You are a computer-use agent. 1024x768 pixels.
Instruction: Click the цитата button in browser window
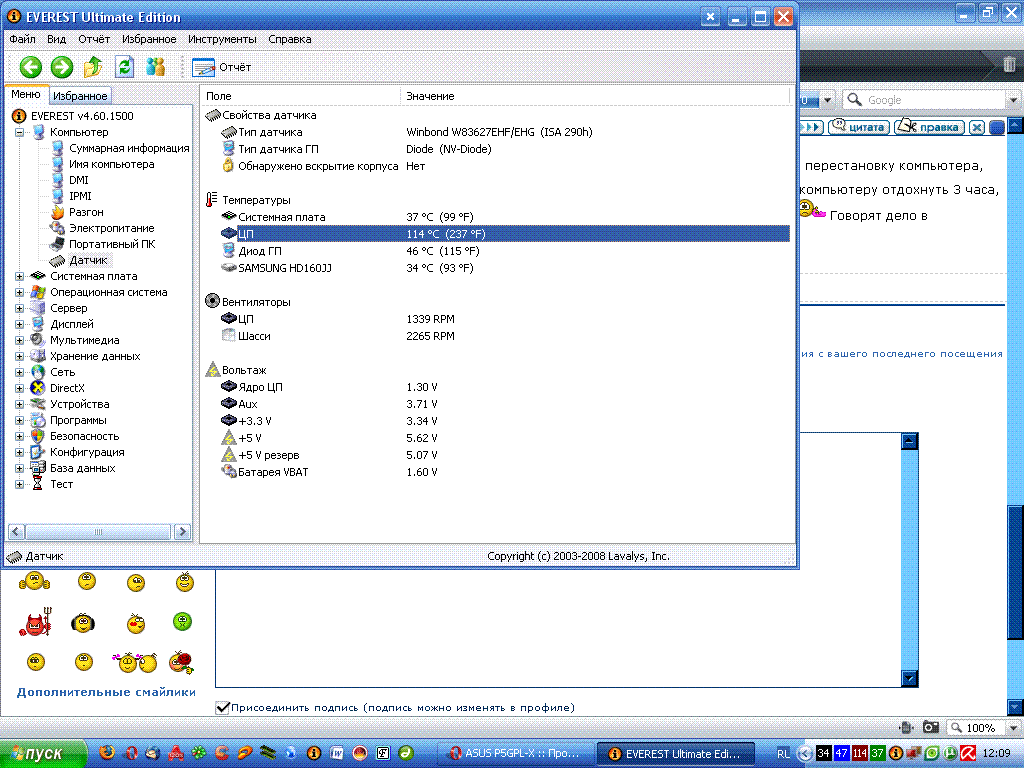(859, 127)
